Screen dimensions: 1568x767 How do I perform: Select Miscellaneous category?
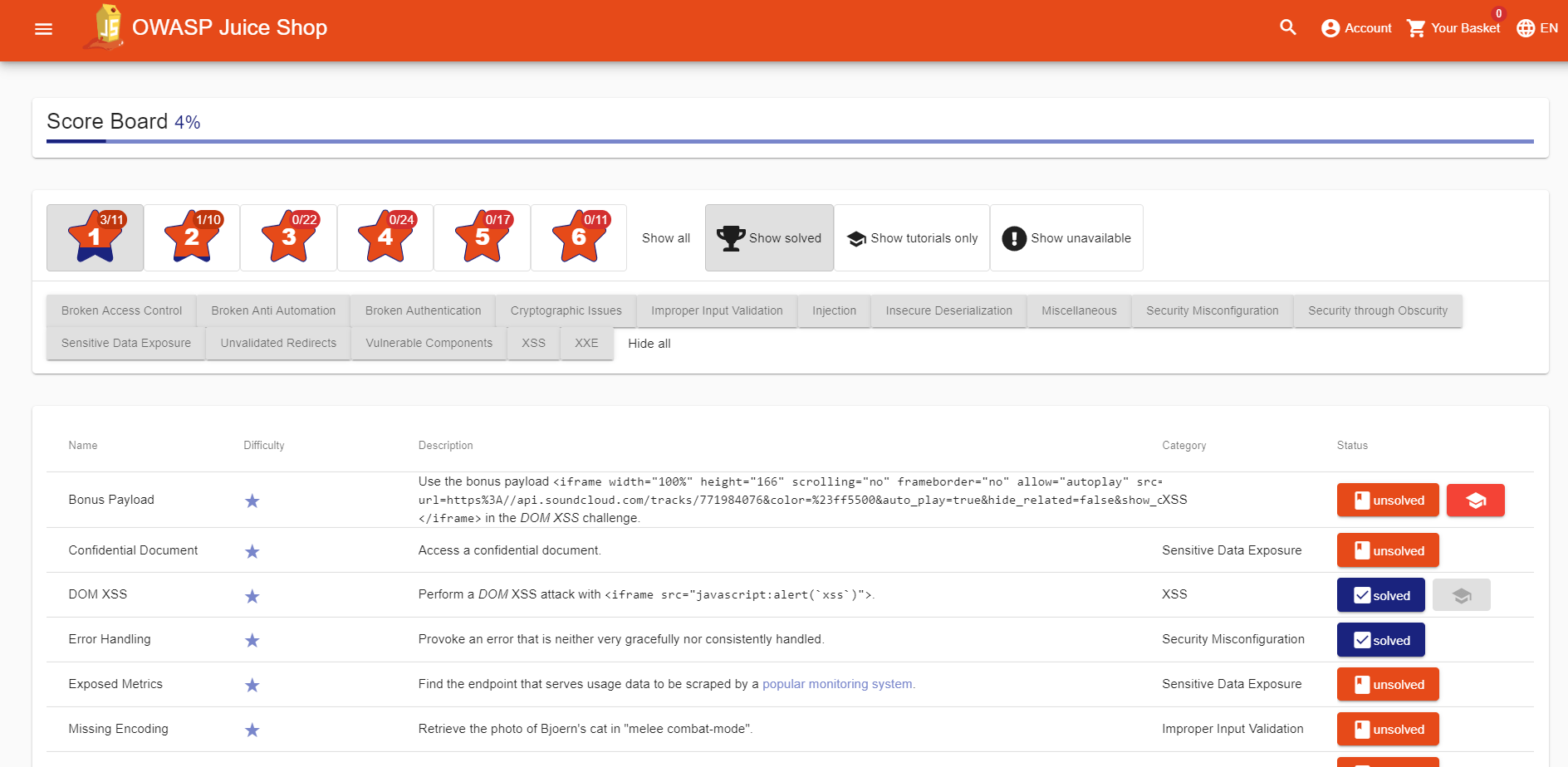1079,311
